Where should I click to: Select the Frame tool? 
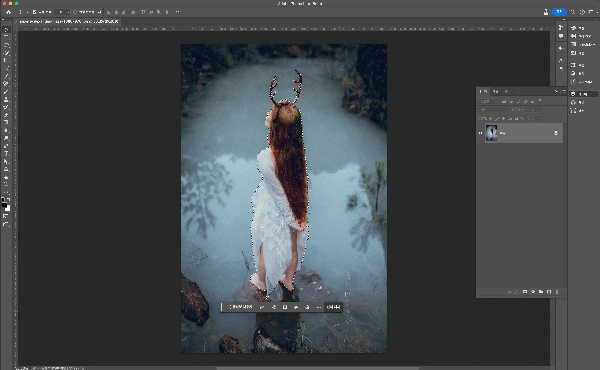6,68
